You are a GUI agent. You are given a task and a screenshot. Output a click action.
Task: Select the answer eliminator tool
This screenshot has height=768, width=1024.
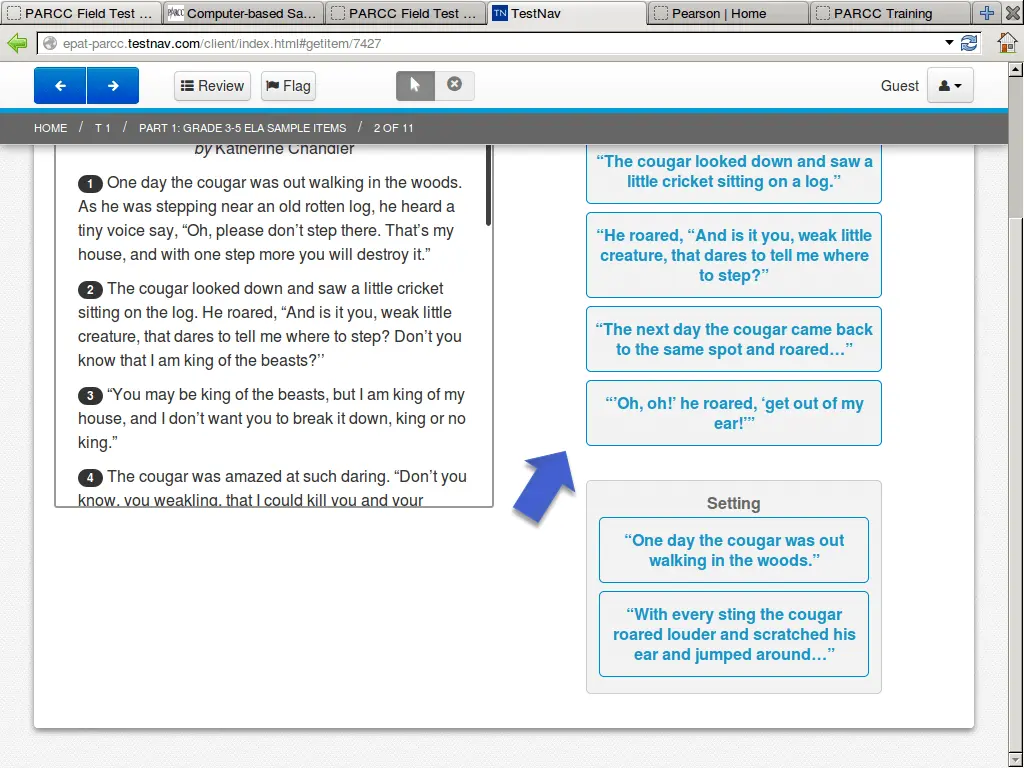coord(455,86)
